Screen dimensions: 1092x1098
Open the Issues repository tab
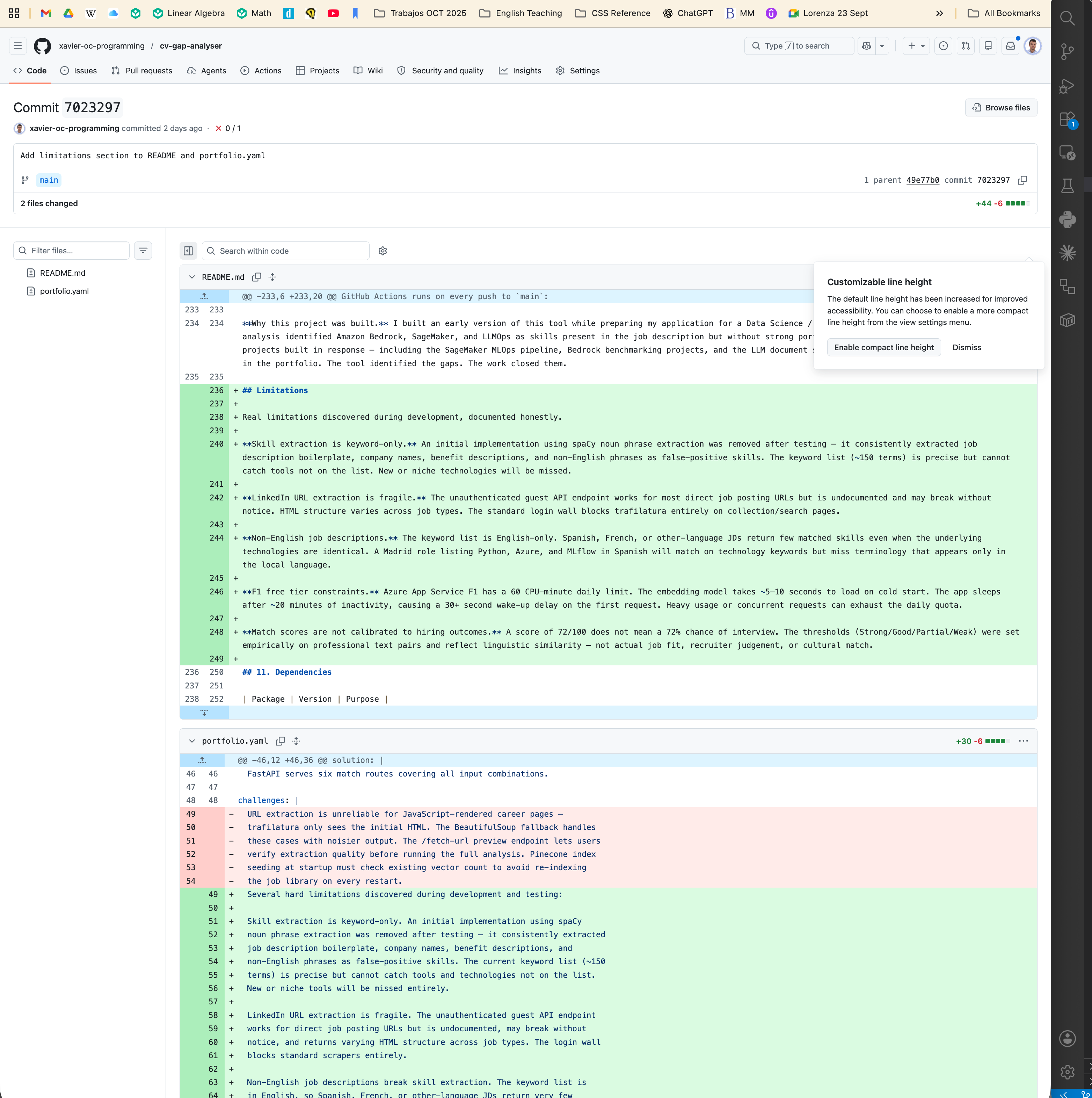pos(78,71)
